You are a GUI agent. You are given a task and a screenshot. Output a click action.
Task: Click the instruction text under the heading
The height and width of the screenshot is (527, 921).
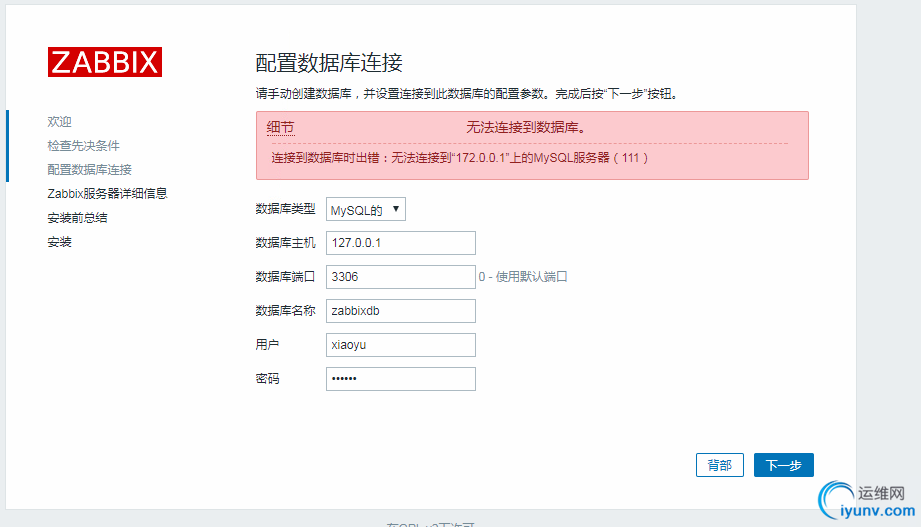(468, 94)
